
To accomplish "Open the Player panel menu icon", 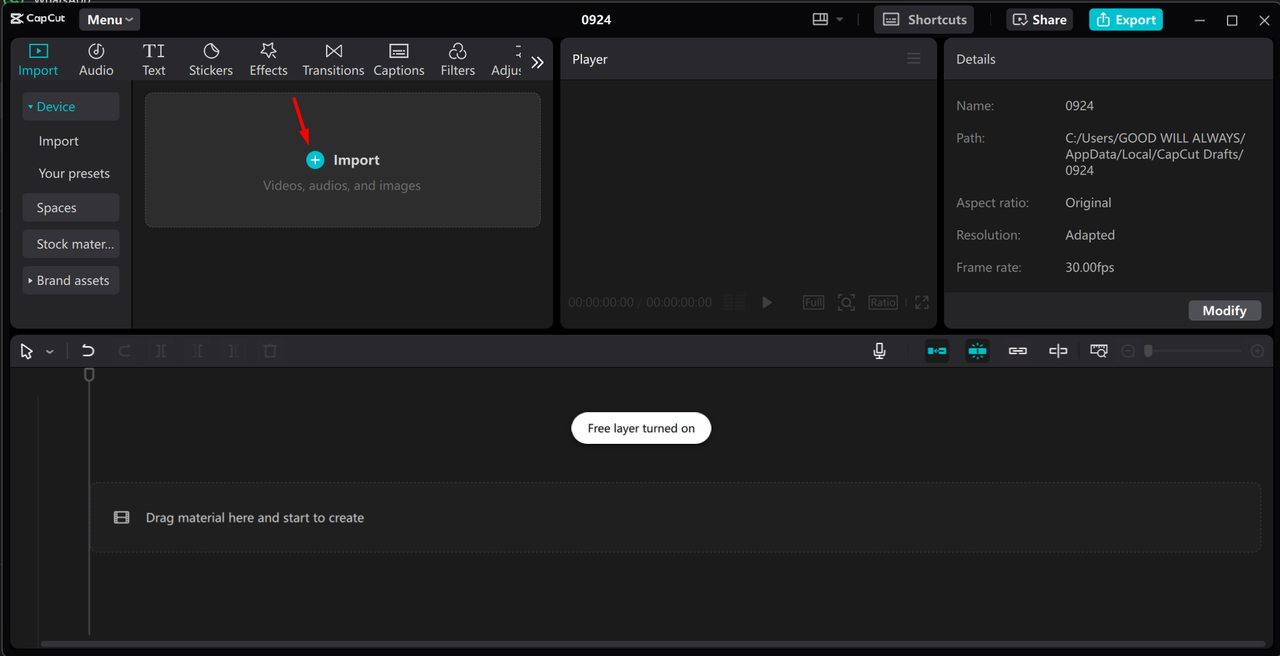I will coord(914,59).
